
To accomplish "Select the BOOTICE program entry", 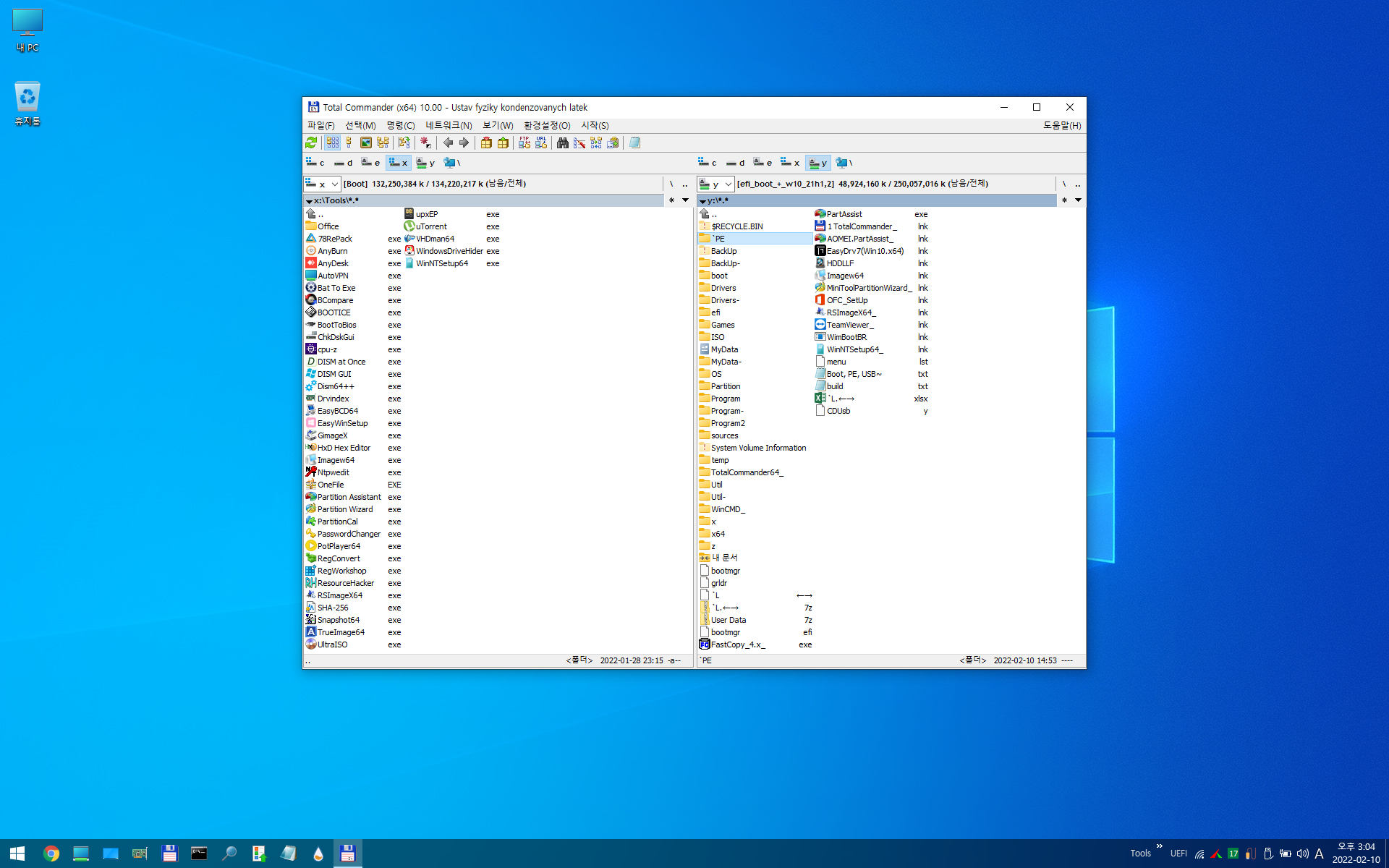I will pyautogui.click(x=353, y=312).
